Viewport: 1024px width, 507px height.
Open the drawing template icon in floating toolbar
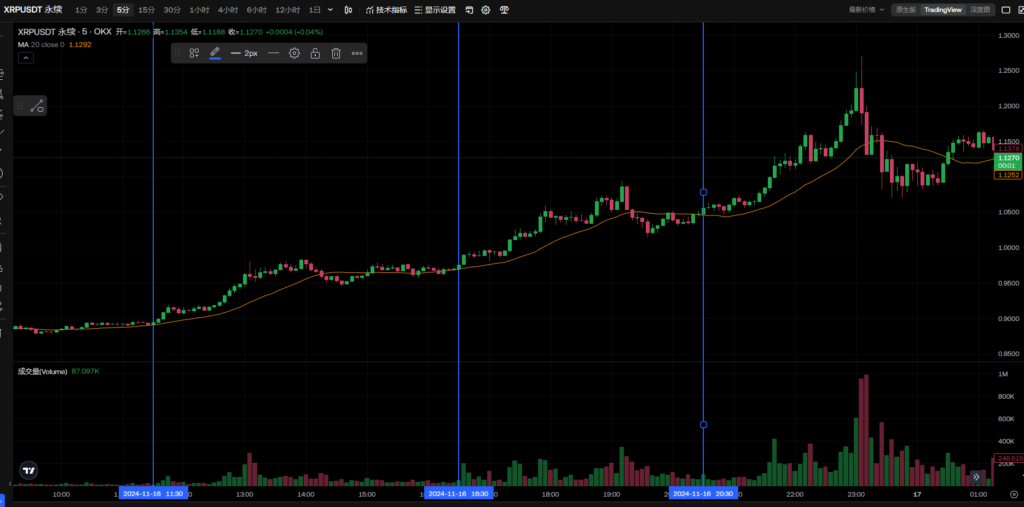point(194,53)
